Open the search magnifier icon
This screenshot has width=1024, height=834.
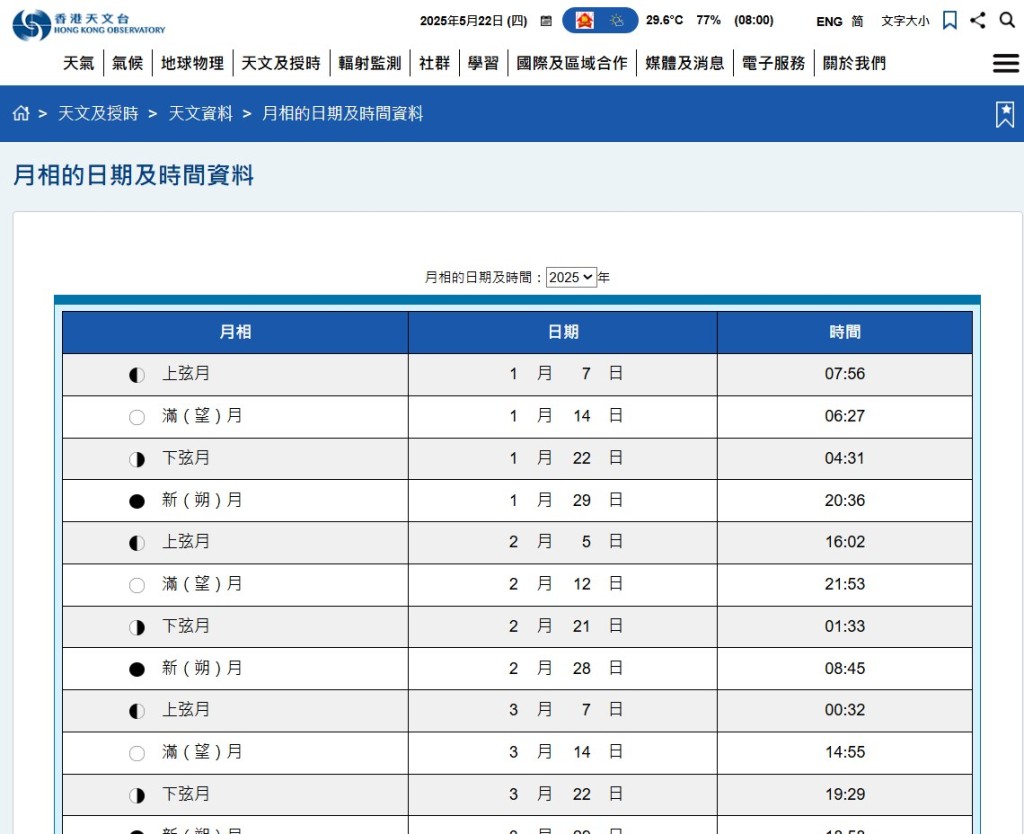coord(1007,20)
